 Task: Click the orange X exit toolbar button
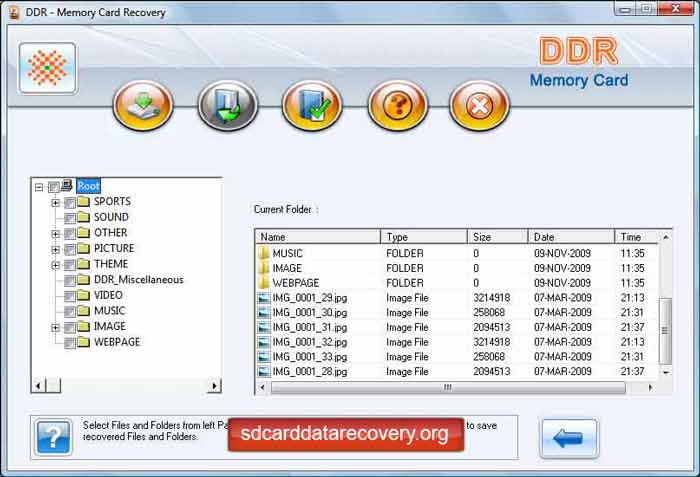(x=479, y=106)
